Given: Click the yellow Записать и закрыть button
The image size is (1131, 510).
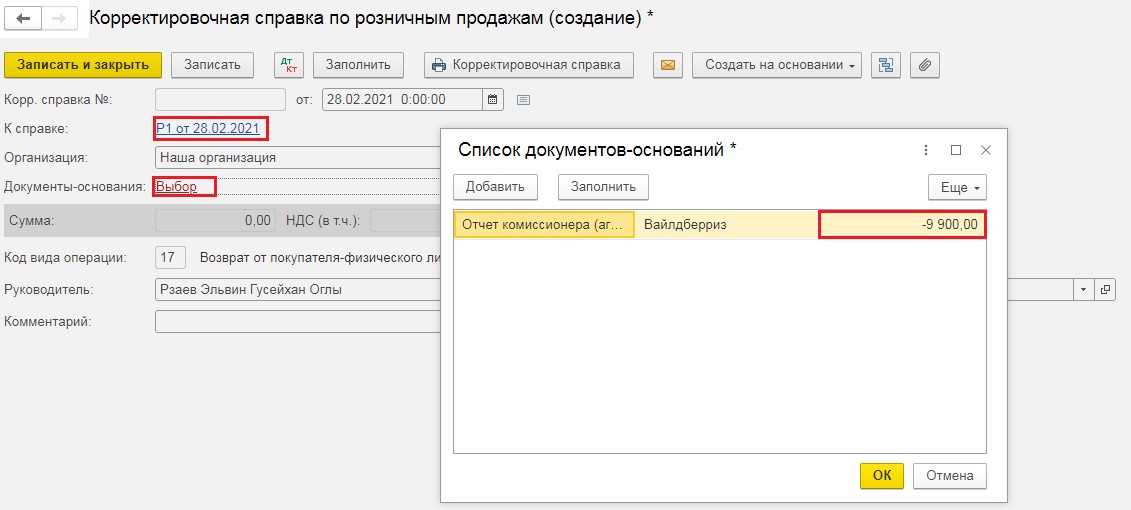Looking at the screenshot, I should tap(83, 65).
